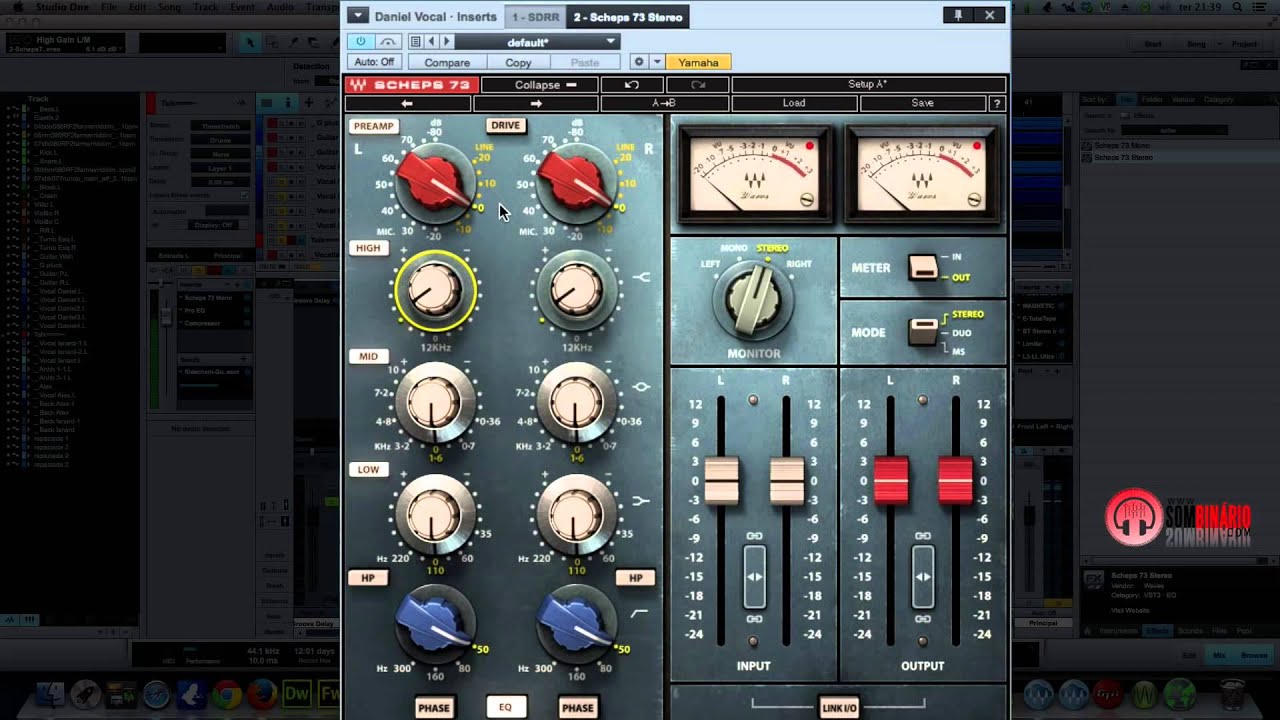
Task: Open the default* preset dropdown
Action: click(x=536, y=42)
